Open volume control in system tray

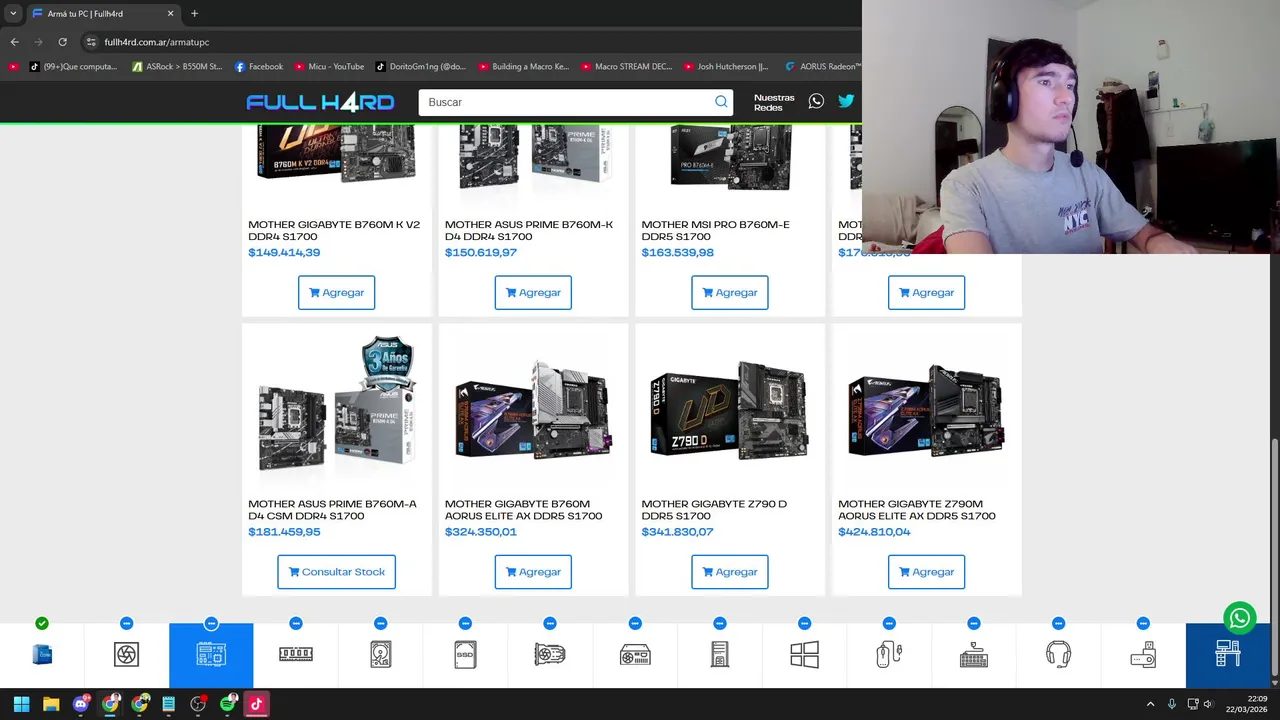coord(1208,704)
